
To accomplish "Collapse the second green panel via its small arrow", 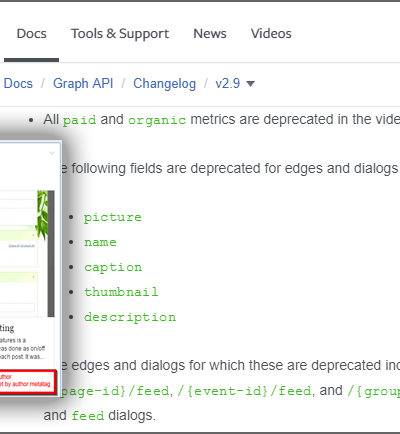I will pos(33,277).
